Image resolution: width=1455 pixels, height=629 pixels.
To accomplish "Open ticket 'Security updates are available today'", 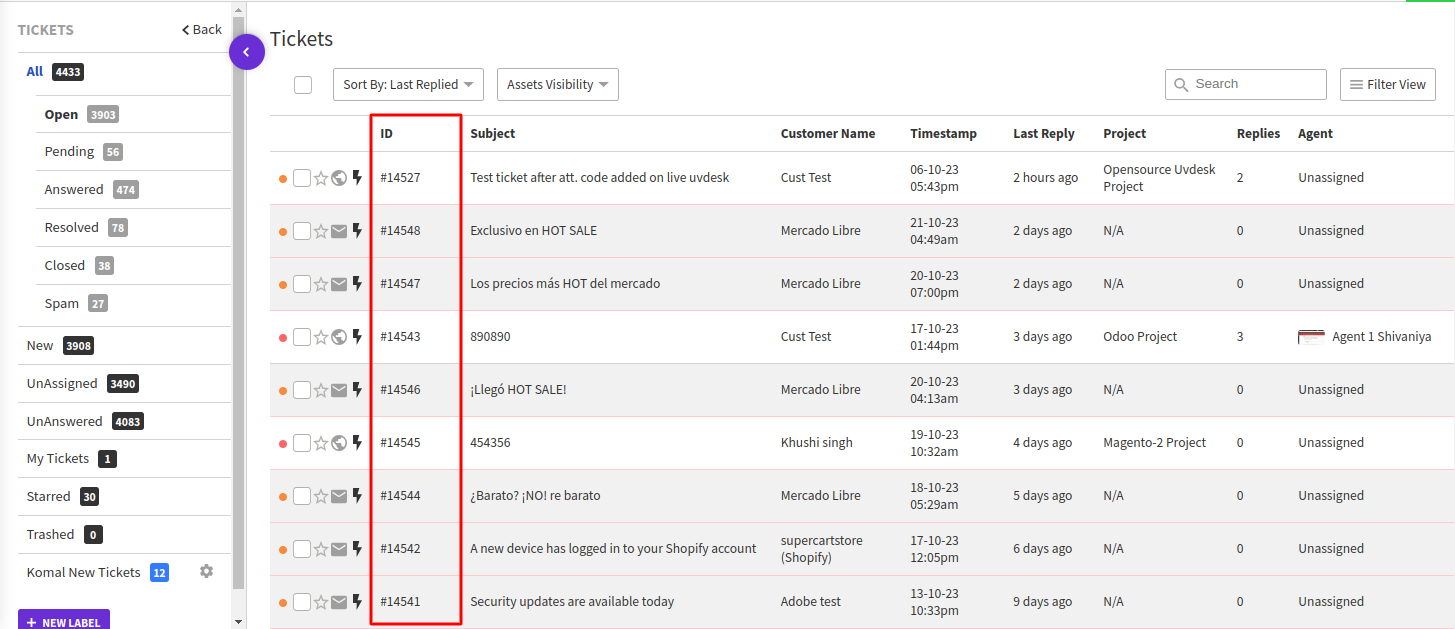I will tap(572, 602).
